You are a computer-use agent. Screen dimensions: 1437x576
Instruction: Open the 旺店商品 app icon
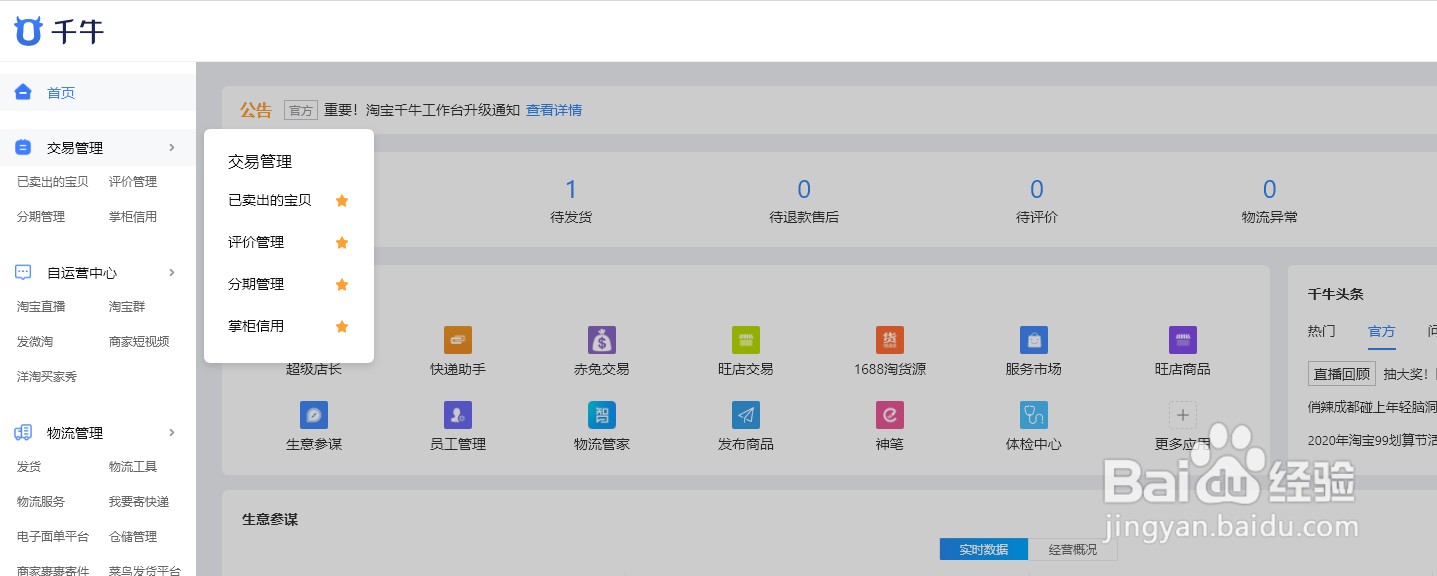(x=1183, y=340)
